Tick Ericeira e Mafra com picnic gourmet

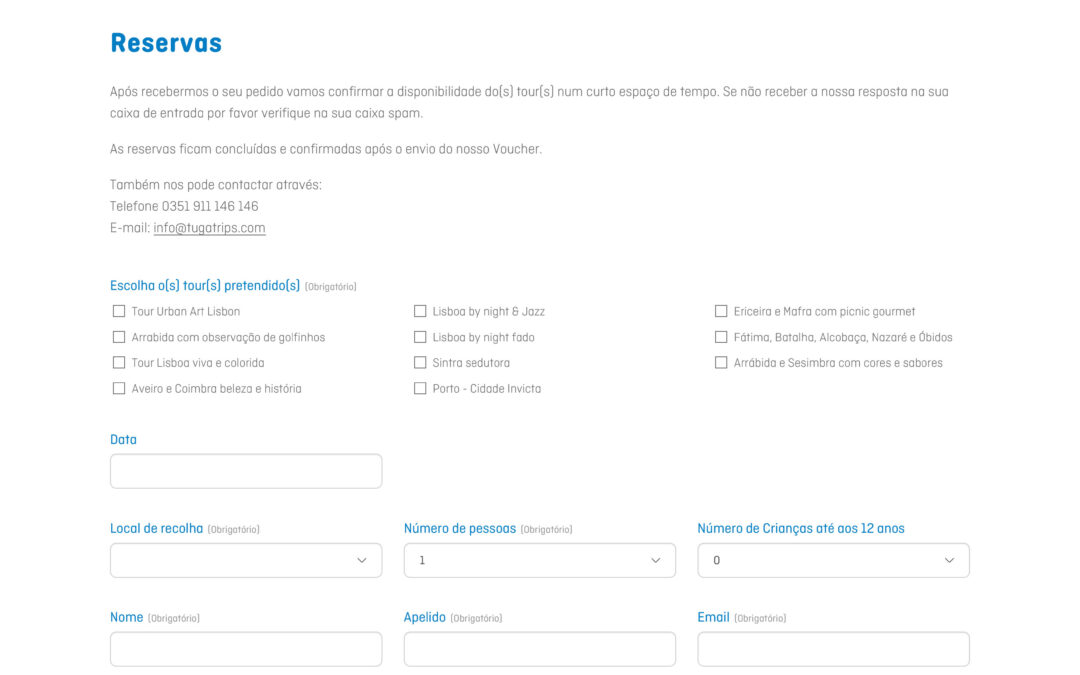coord(721,311)
